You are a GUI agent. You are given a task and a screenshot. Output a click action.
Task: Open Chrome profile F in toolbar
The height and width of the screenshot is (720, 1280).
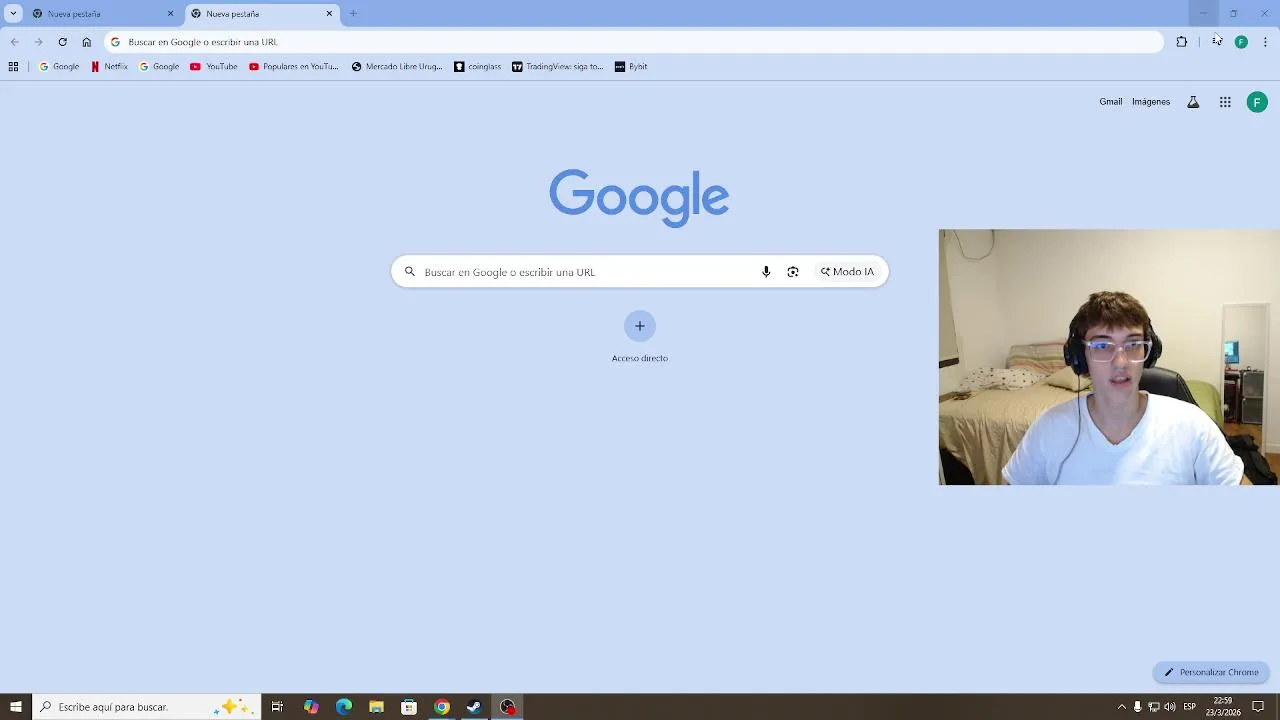pos(1241,42)
